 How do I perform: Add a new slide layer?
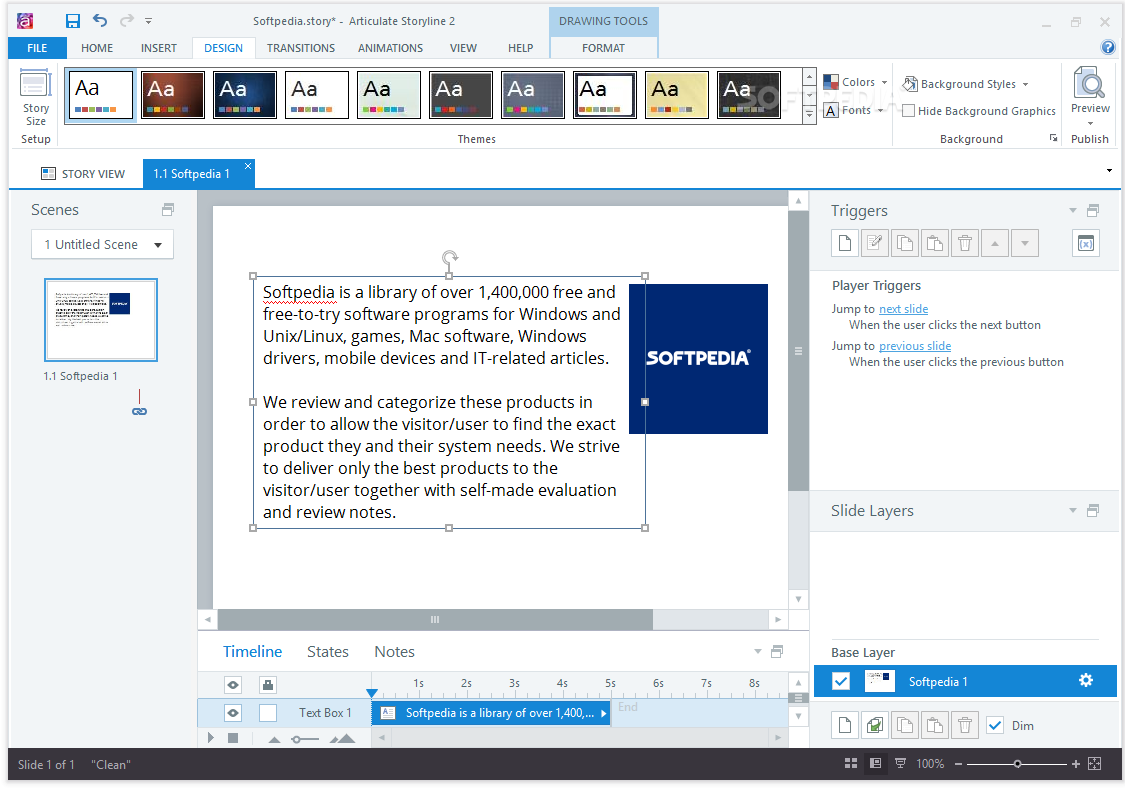click(845, 726)
